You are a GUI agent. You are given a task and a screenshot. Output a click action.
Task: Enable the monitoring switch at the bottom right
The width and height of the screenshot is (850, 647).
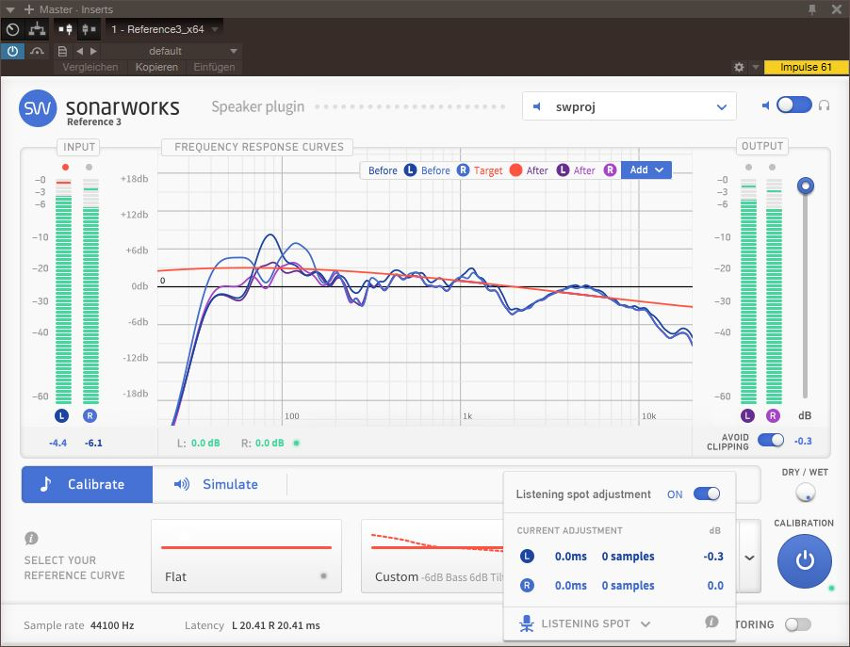coord(798,625)
